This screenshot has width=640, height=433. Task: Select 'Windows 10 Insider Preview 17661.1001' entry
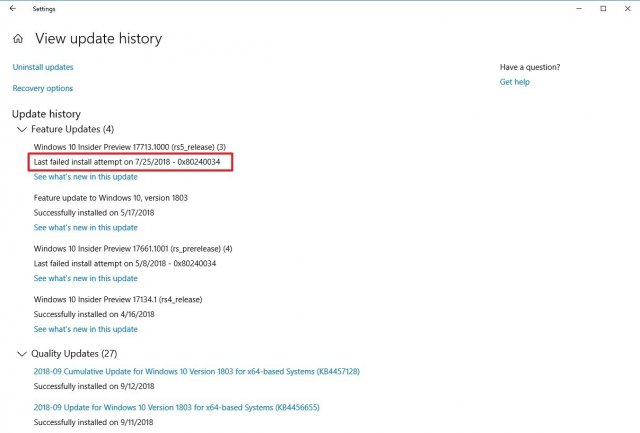[x=133, y=249]
